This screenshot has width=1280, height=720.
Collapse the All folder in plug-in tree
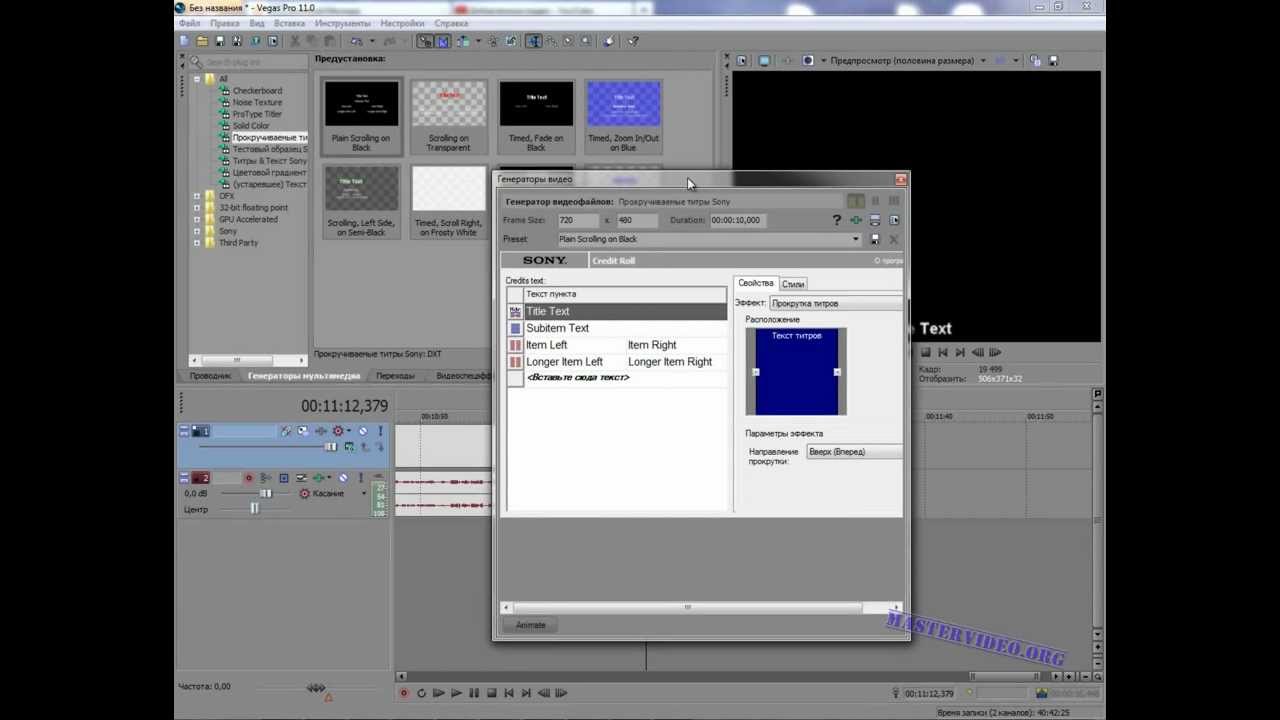coord(197,79)
